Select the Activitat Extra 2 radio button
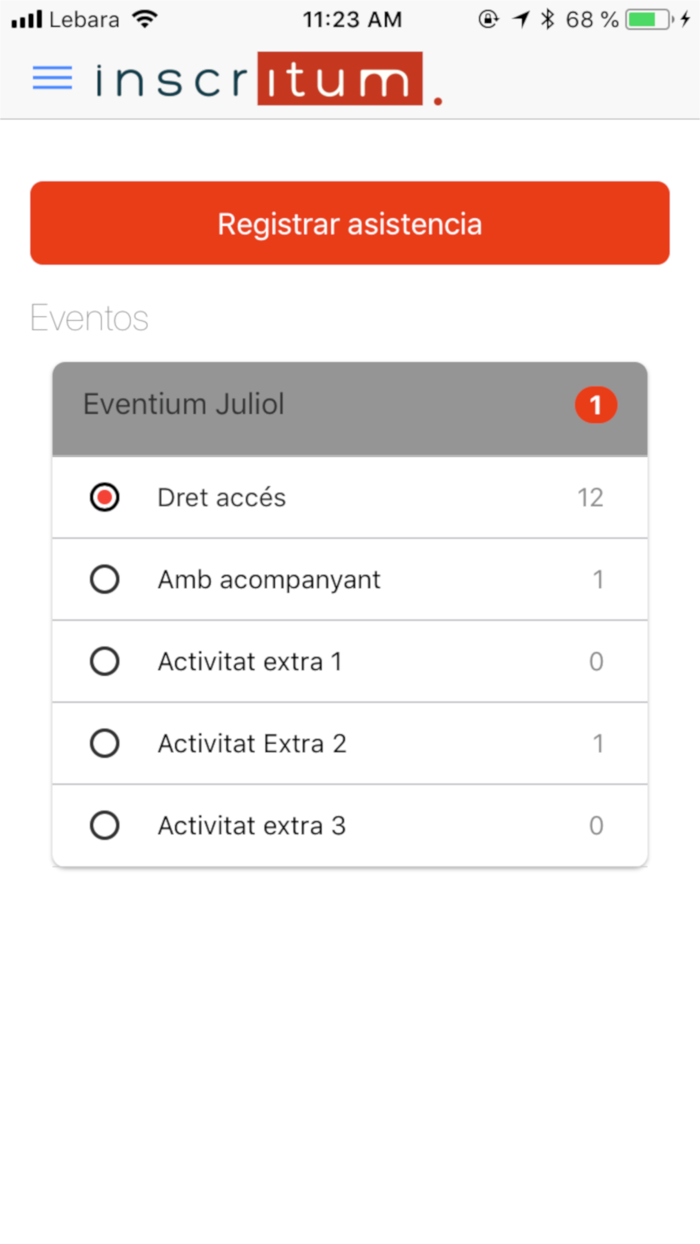700x1244 pixels. (104, 744)
